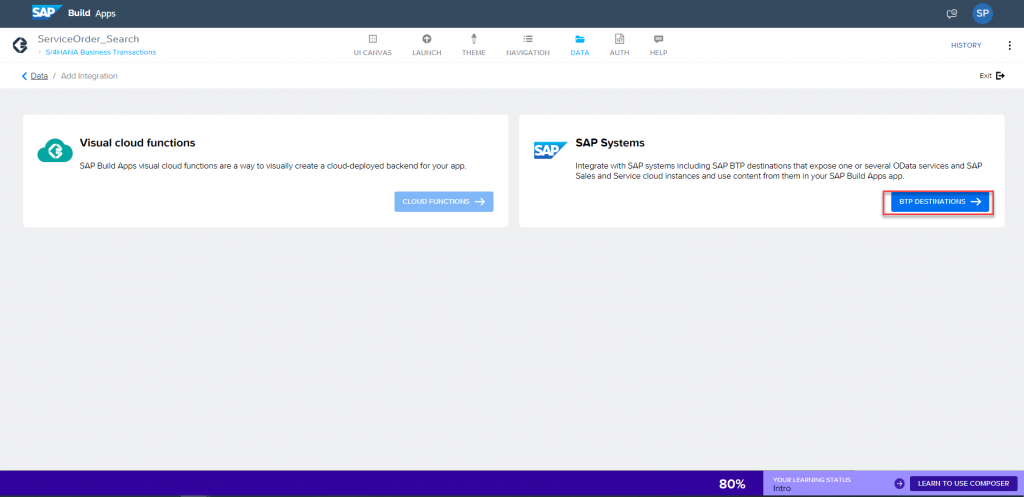Click Exit to leave integration
1024x497 pixels.
click(x=992, y=76)
